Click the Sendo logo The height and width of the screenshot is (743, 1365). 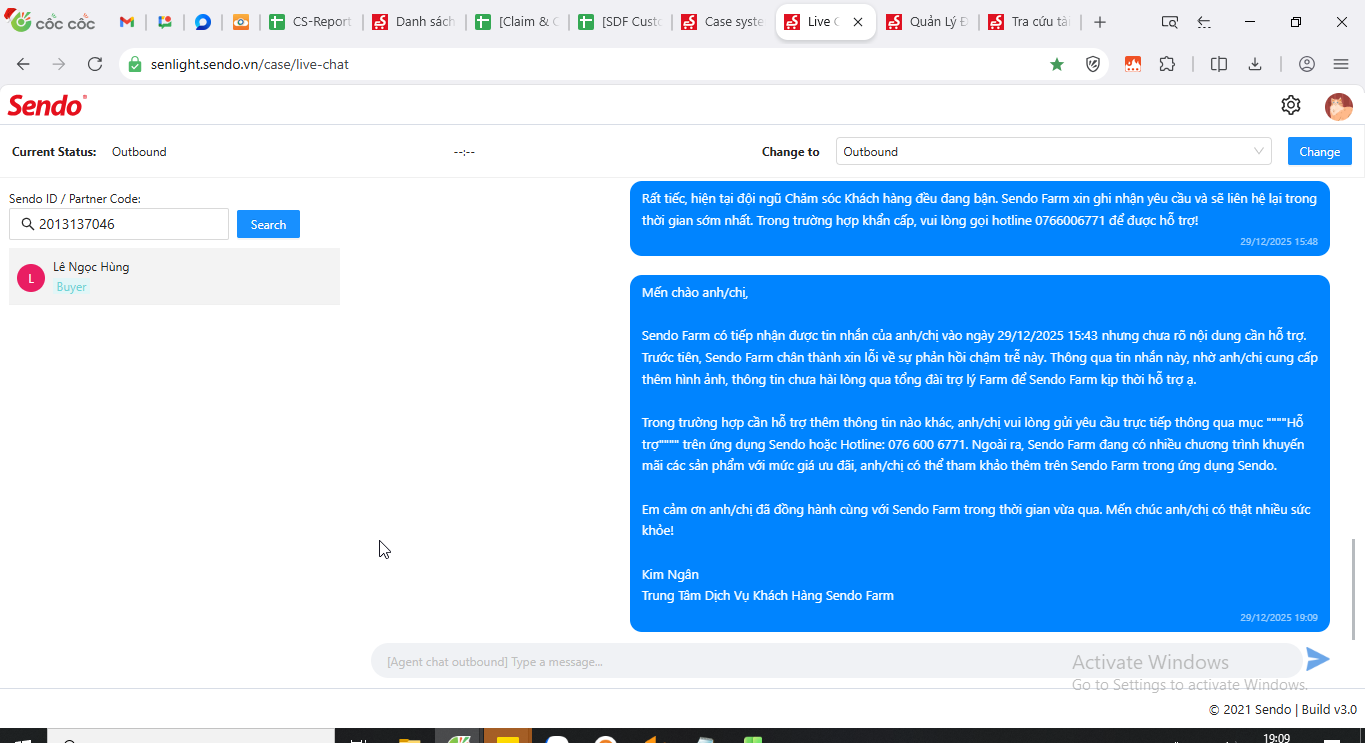[x=47, y=105]
